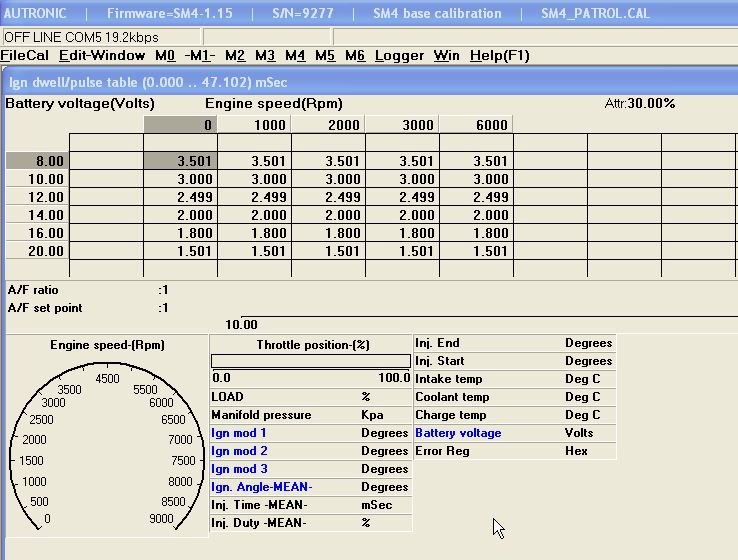The image size is (738, 560).
Task: Select the 0 Rpm column header
Action: point(180,125)
